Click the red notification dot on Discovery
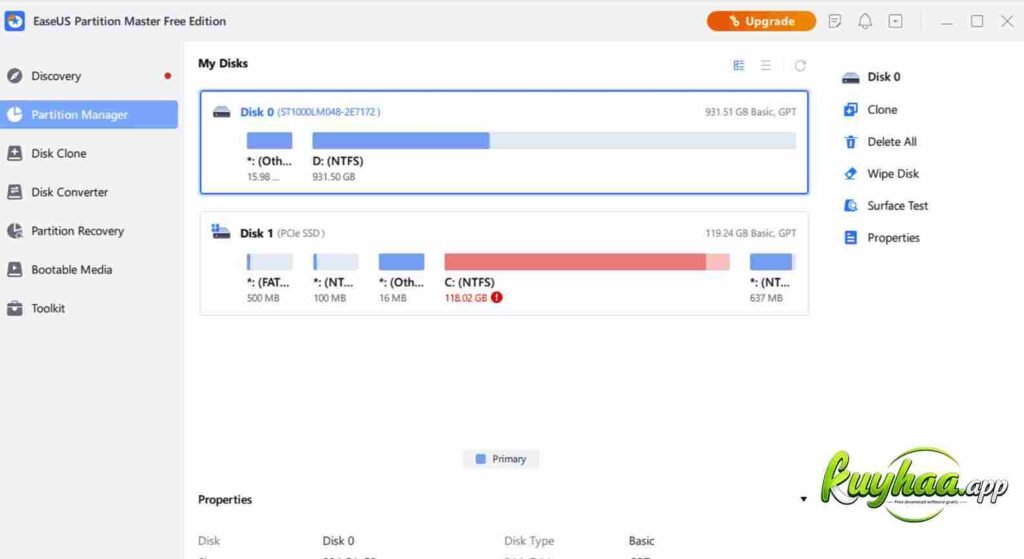 168,76
